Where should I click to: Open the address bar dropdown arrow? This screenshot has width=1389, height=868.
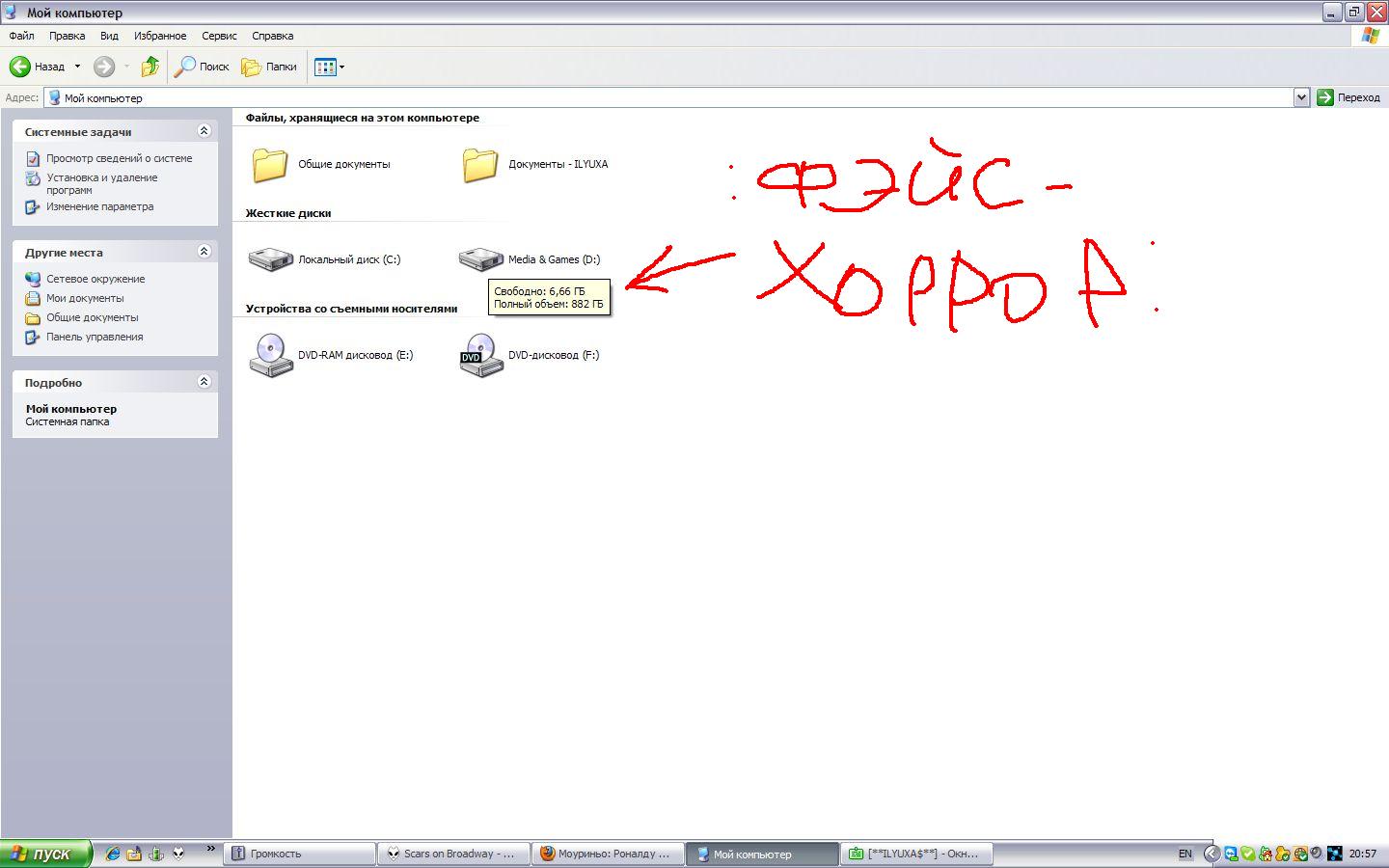(1300, 97)
